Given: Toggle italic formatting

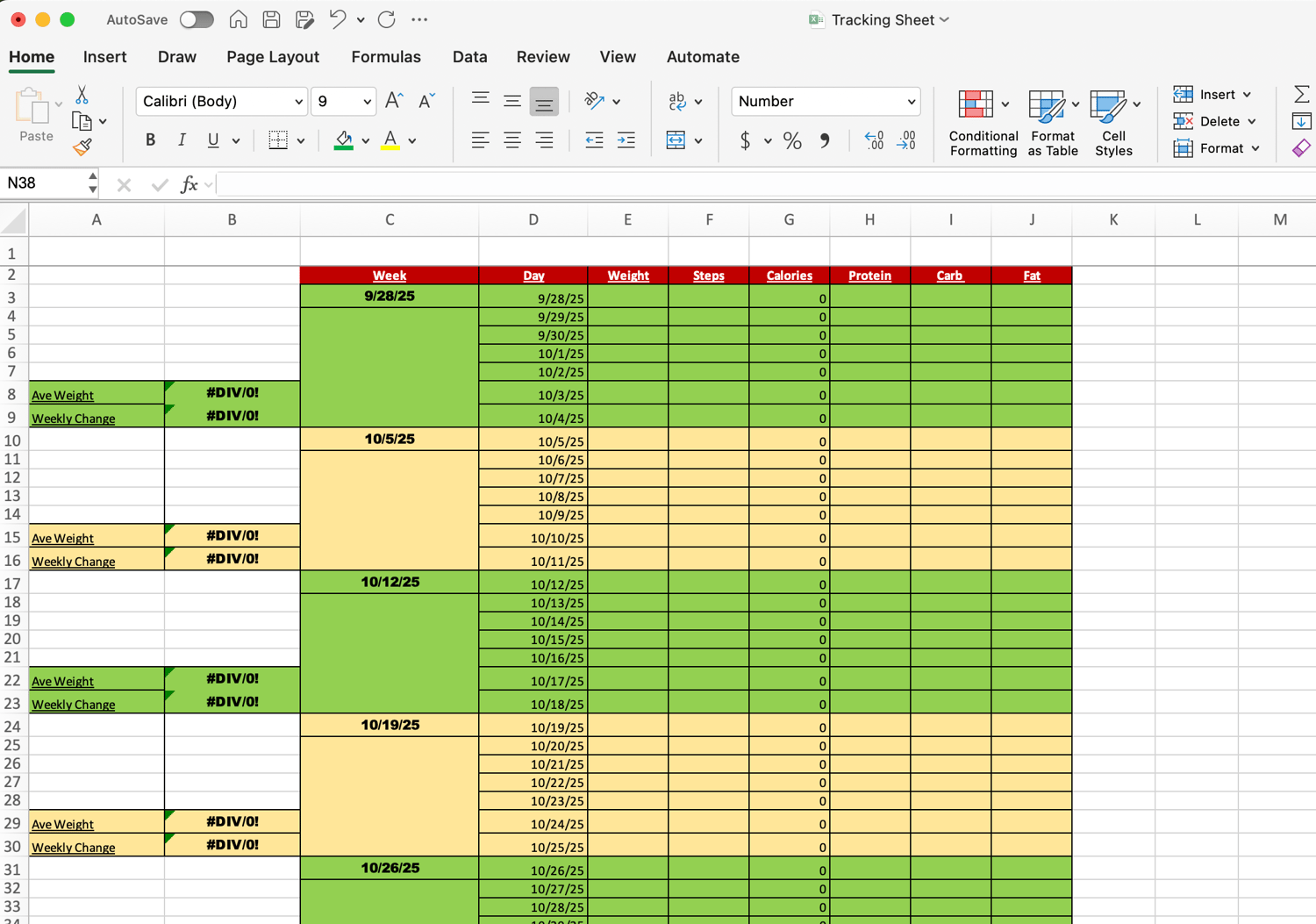Looking at the screenshot, I should [182, 140].
